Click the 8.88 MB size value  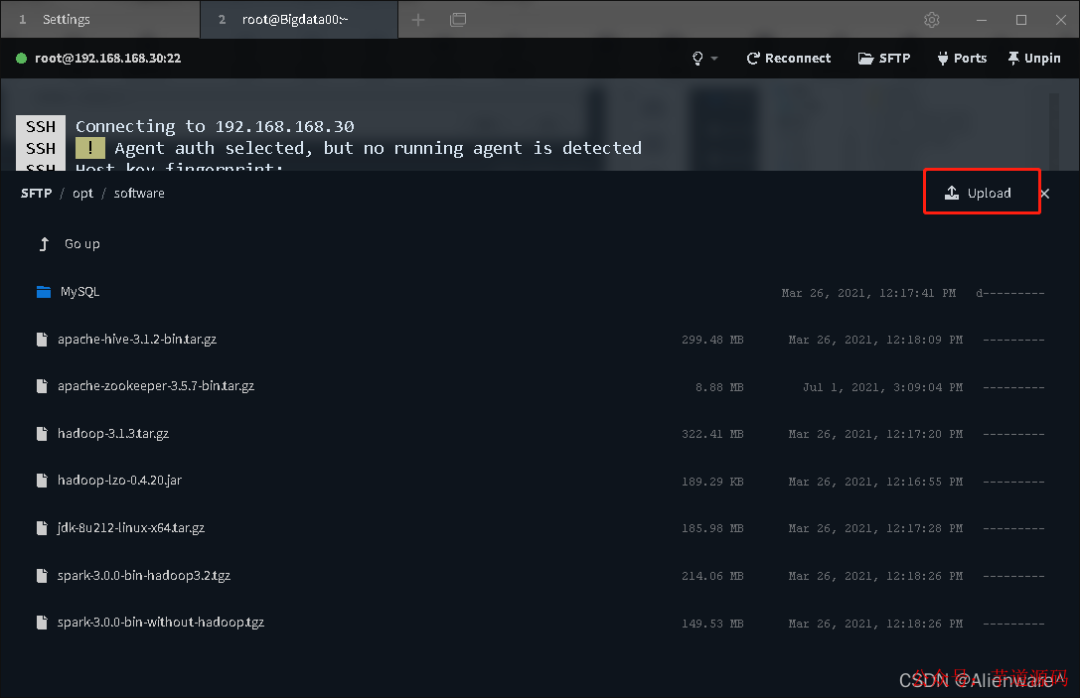tap(719, 387)
